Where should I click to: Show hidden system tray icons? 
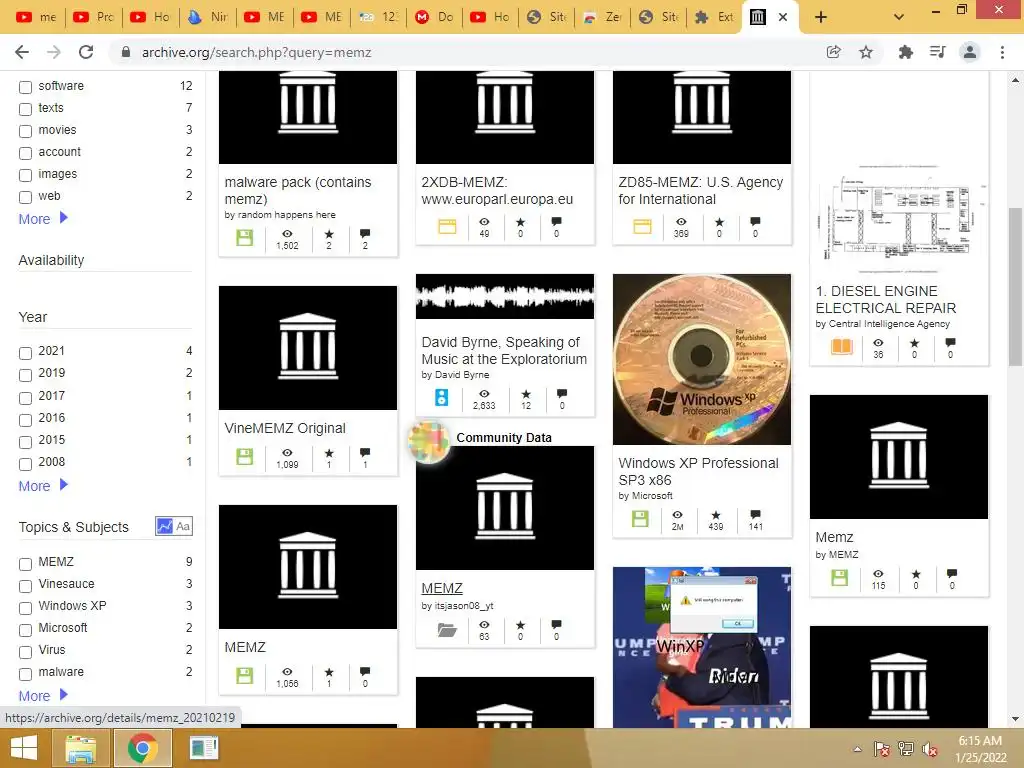[x=857, y=749]
